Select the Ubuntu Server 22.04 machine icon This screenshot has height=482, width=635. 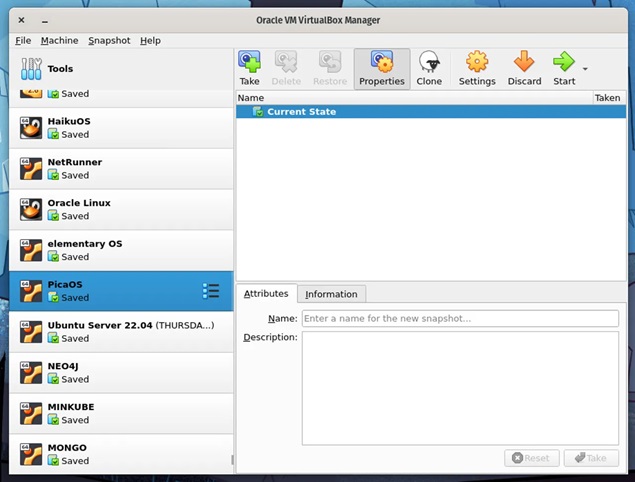click(31, 332)
